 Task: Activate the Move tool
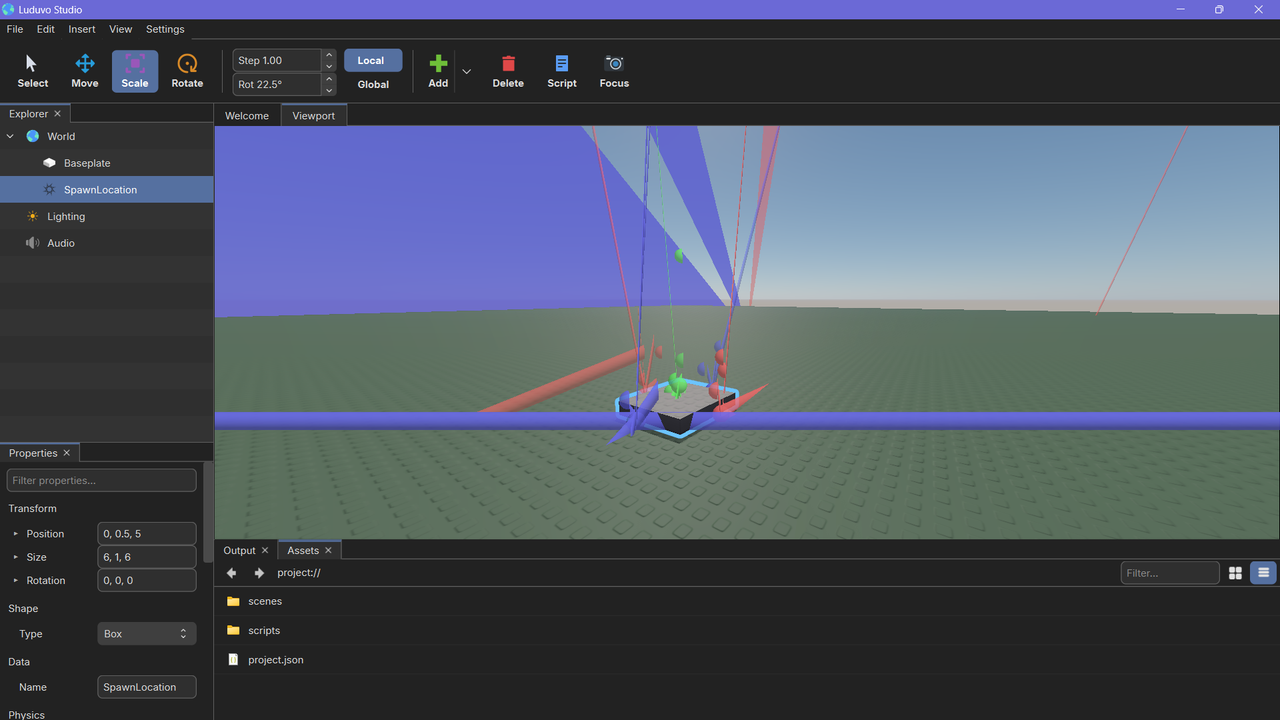(85, 72)
